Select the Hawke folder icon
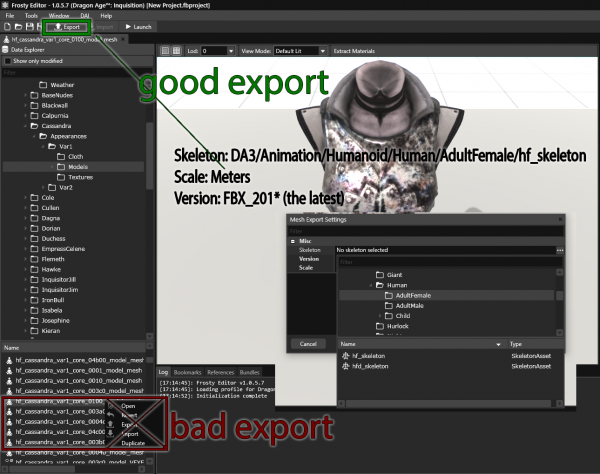 point(34,269)
